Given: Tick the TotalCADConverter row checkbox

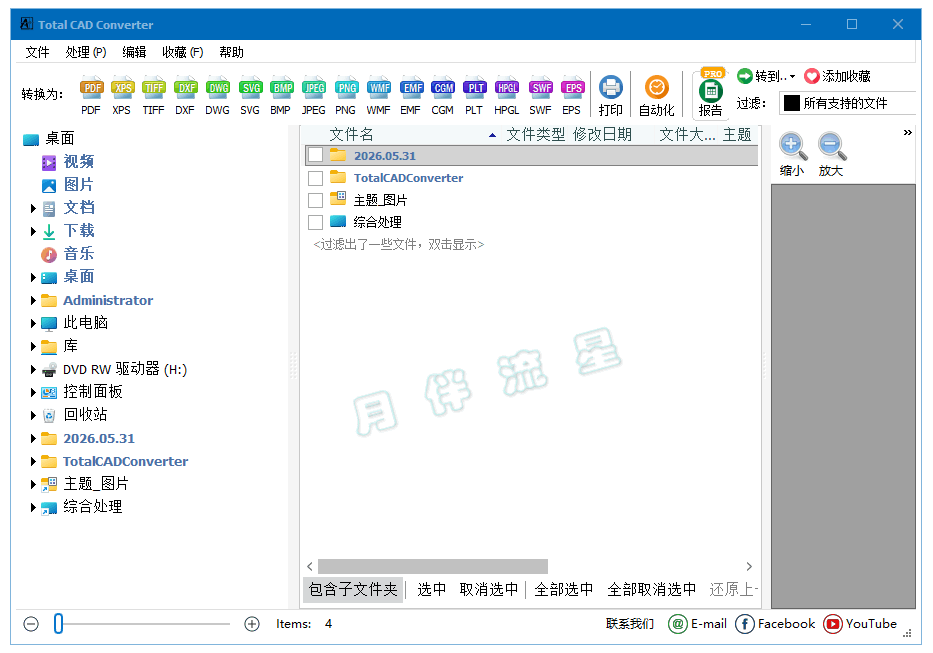Looking at the screenshot, I should pyautogui.click(x=316, y=178).
